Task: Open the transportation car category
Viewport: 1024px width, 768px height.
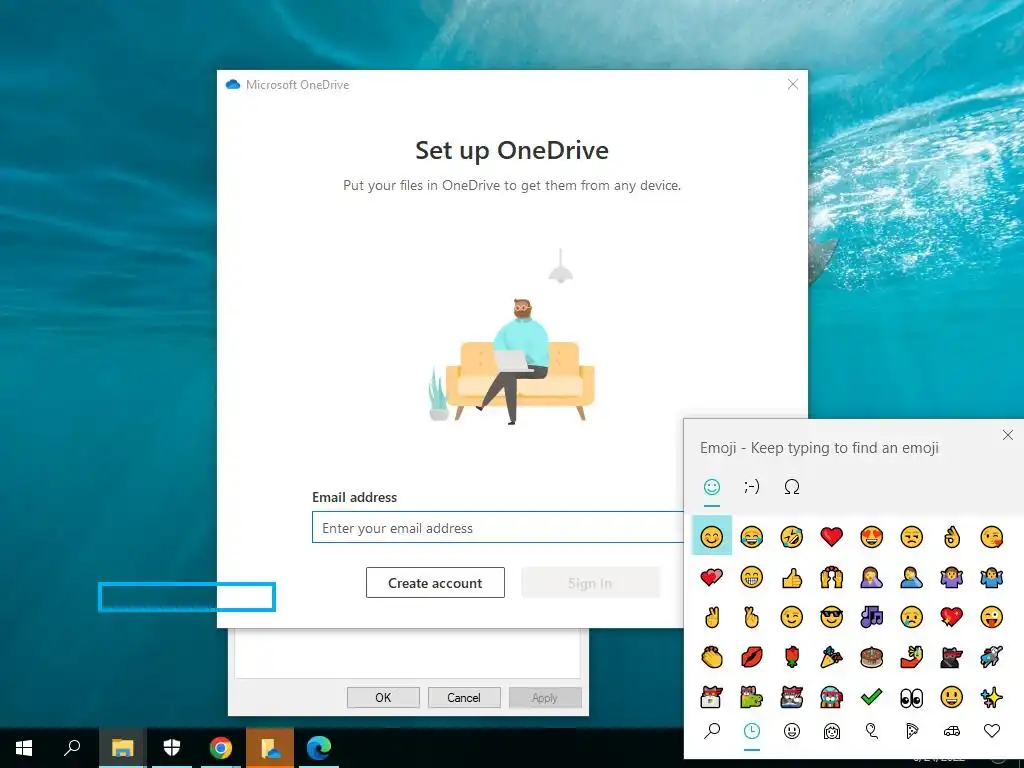Action: click(x=952, y=731)
